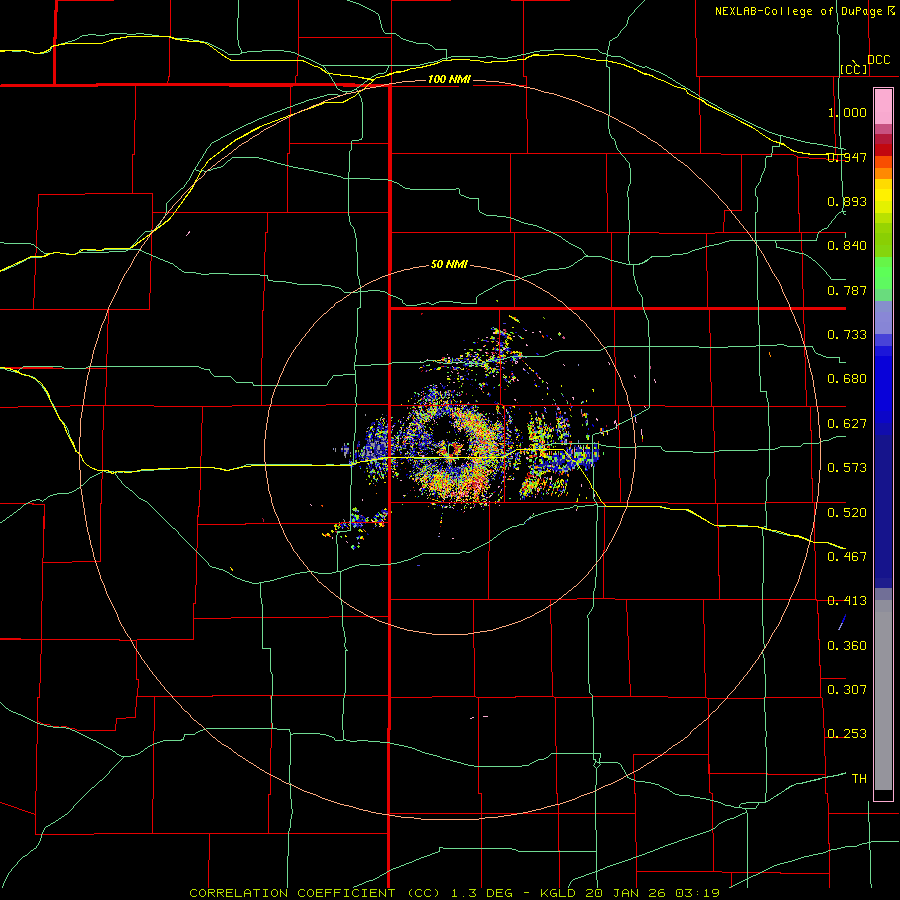Click the 0.520 scale value

tap(847, 512)
